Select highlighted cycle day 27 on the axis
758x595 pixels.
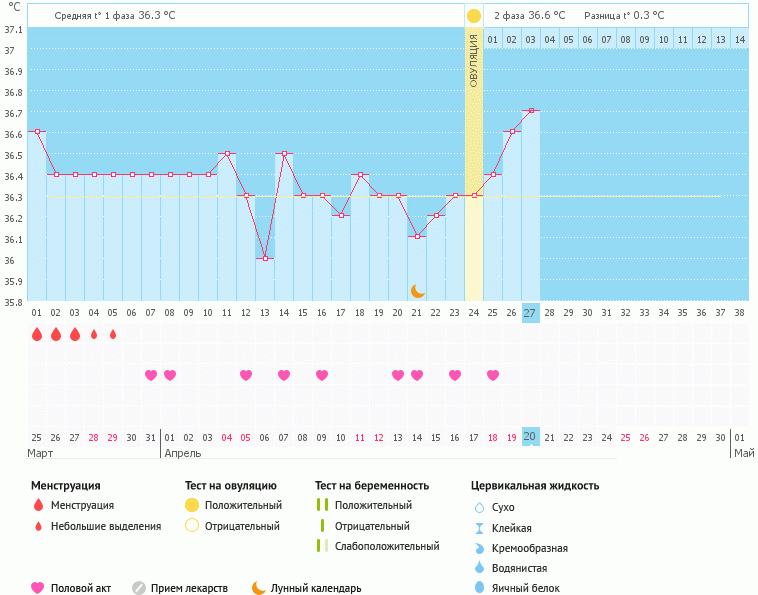pos(530,312)
